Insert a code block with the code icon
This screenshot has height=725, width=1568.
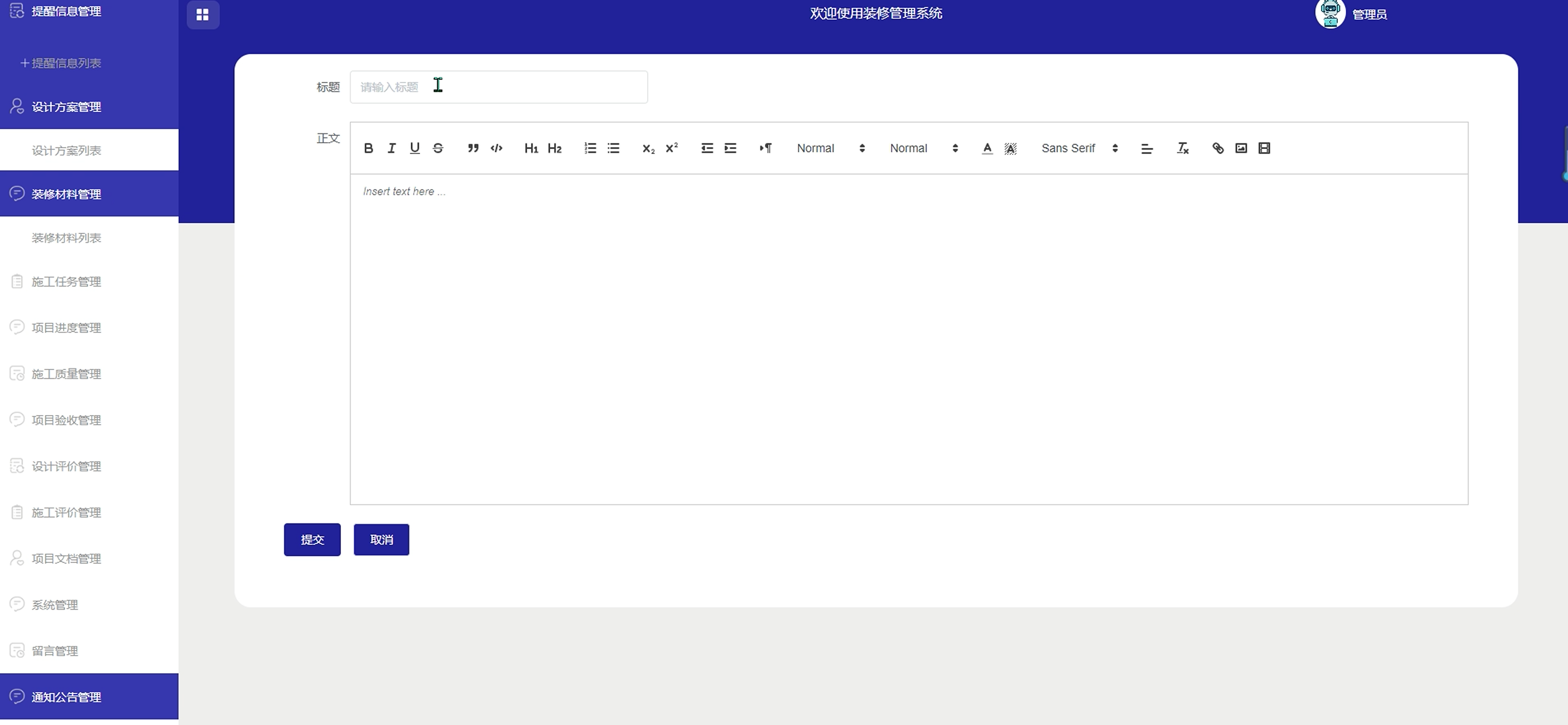tap(496, 148)
